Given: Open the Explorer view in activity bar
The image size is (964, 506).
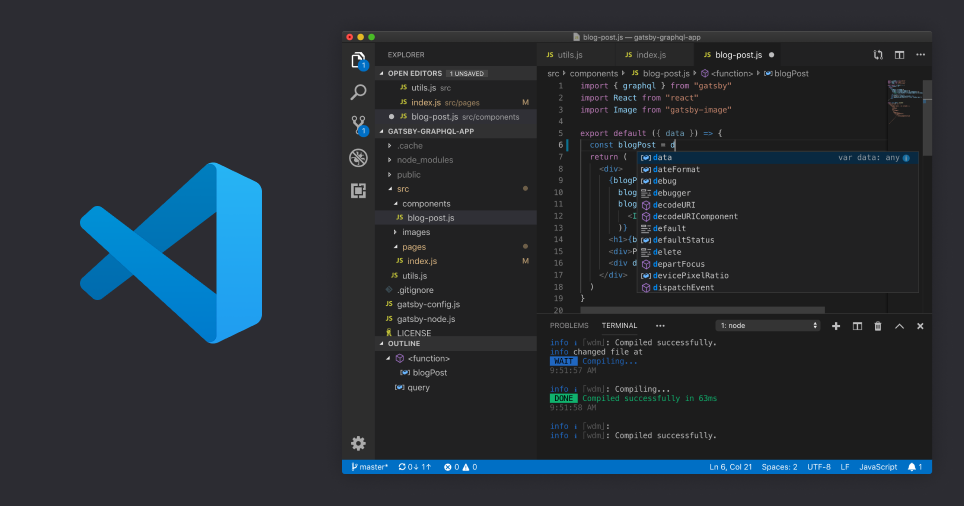Looking at the screenshot, I should coord(358,60).
